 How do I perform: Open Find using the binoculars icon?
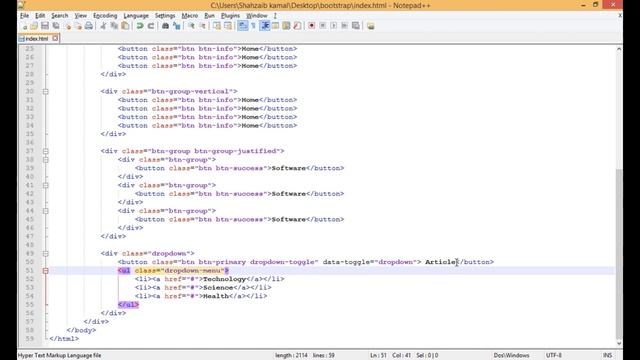pos(165,26)
